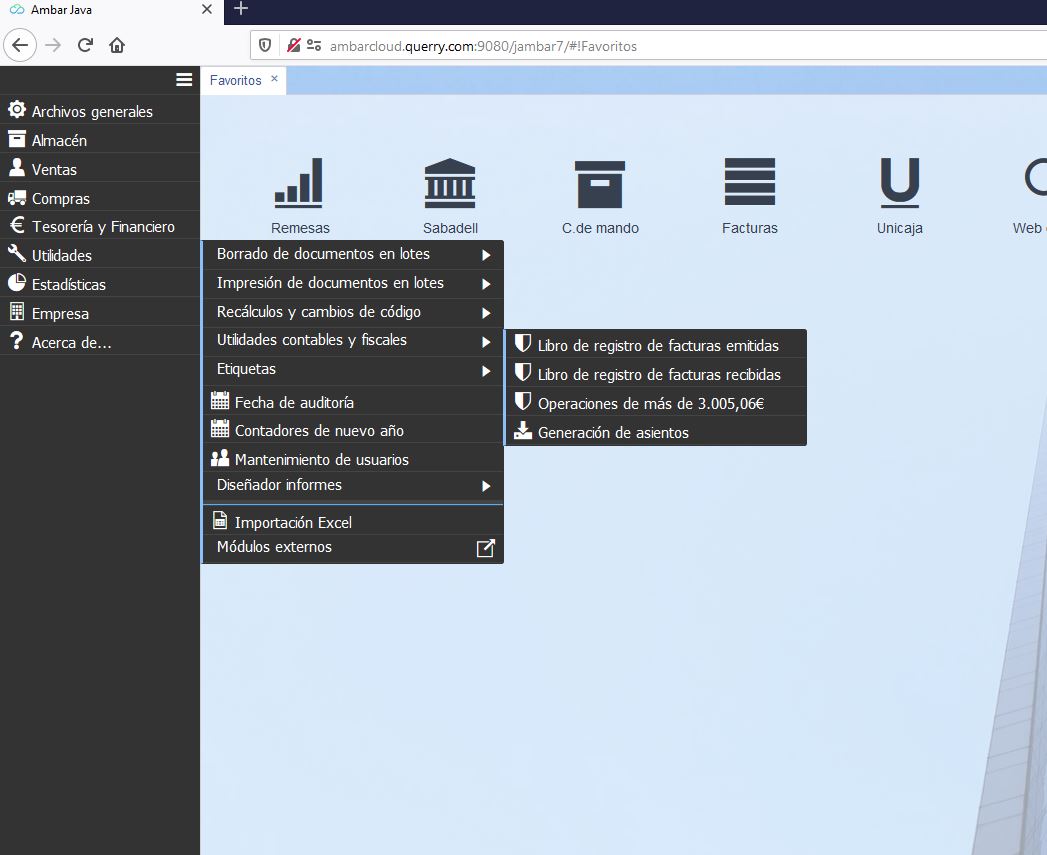
Task: Open the Unicaja shortcut icon
Action: [899, 184]
